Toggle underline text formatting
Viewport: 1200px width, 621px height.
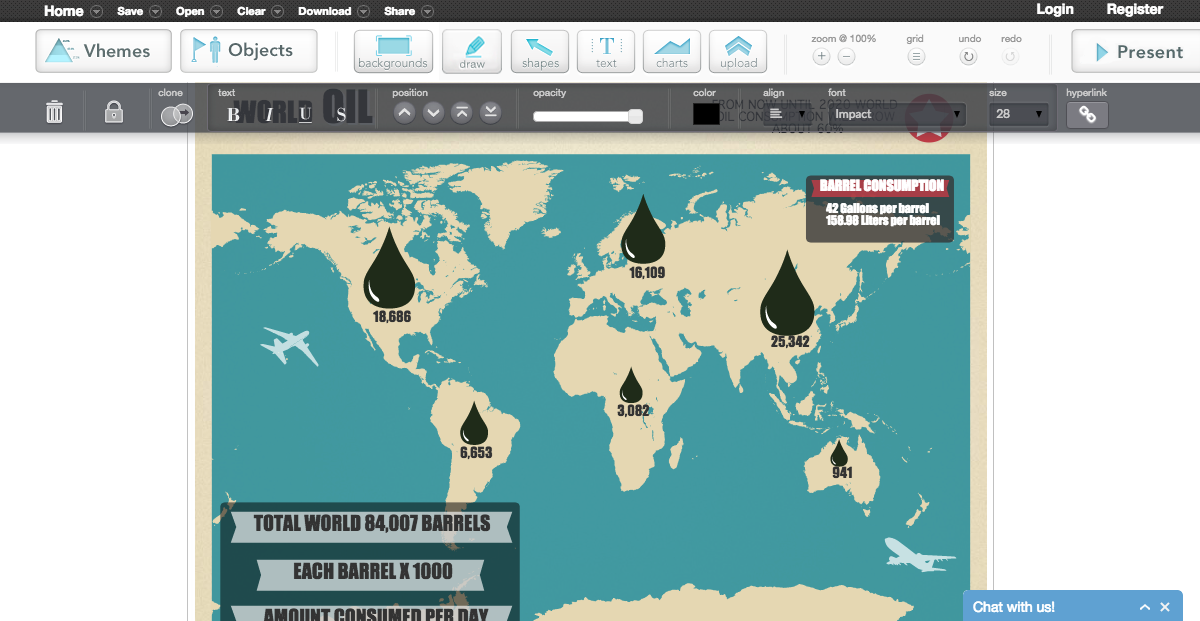point(305,115)
